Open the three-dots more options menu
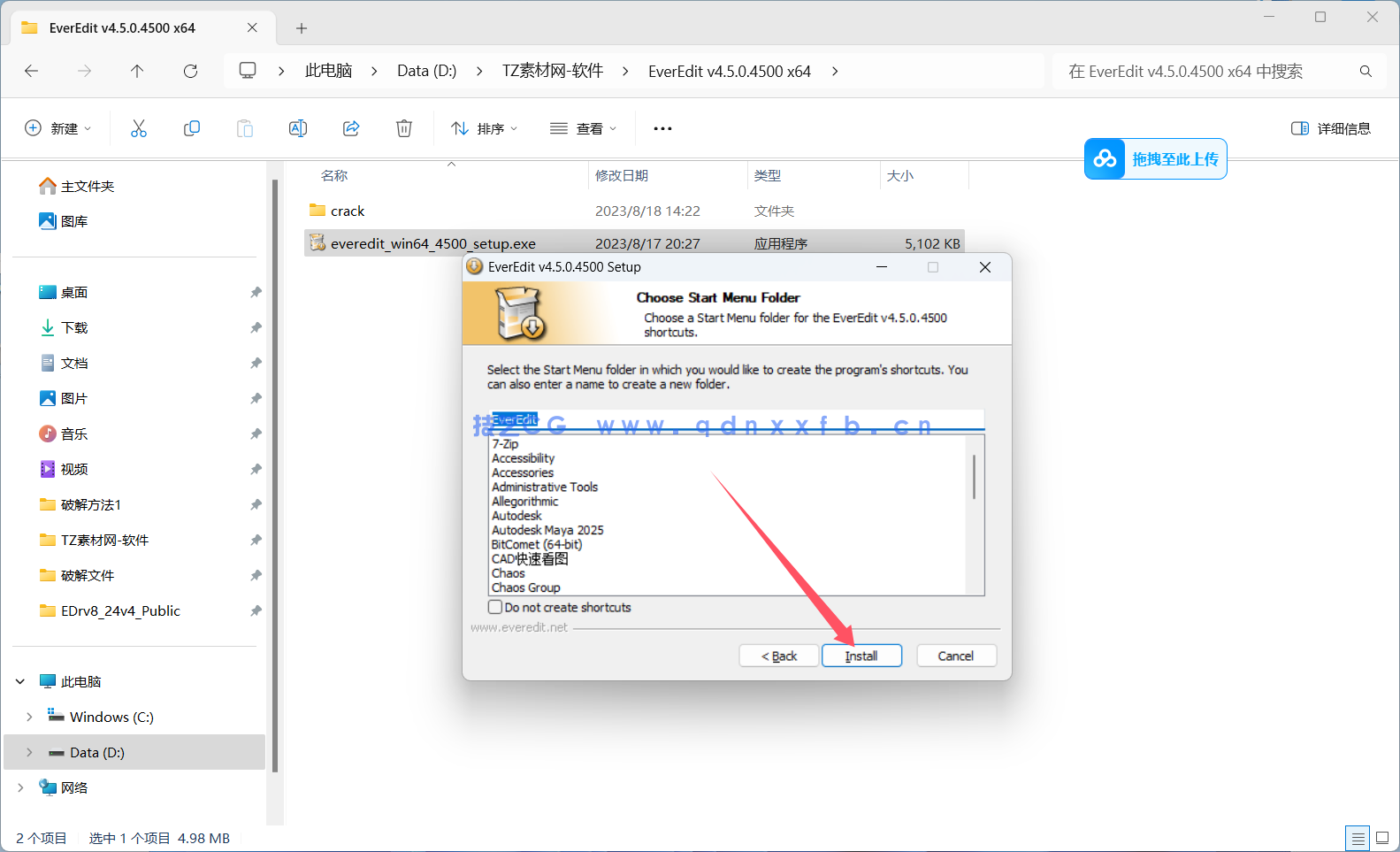Image resolution: width=1400 pixels, height=852 pixels. (x=662, y=128)
